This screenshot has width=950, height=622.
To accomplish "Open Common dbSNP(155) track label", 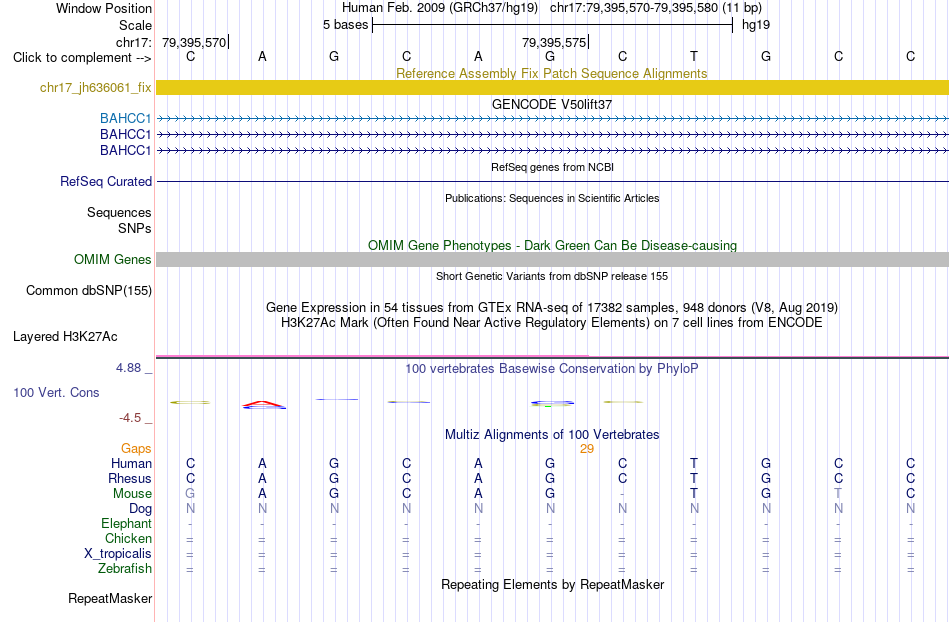I will click(x=88, y=291).
